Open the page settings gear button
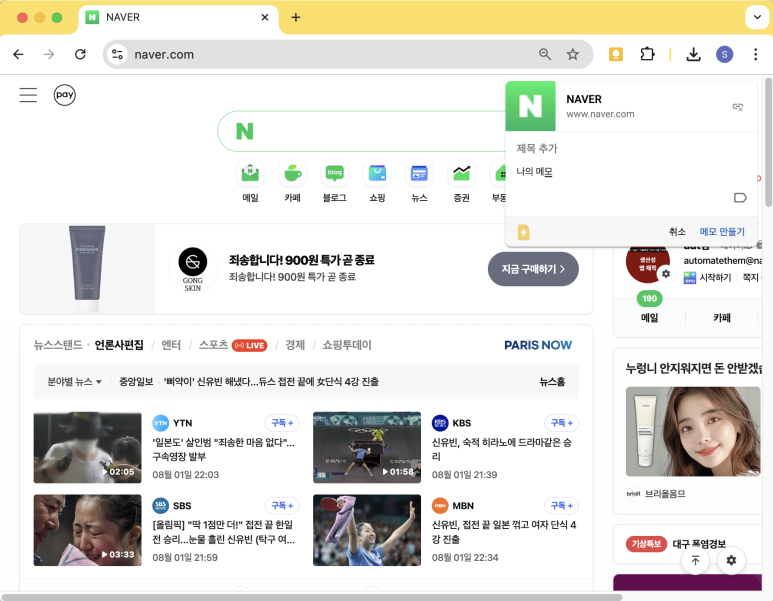This screenshot has width=773, height=601. pos(731,560)
